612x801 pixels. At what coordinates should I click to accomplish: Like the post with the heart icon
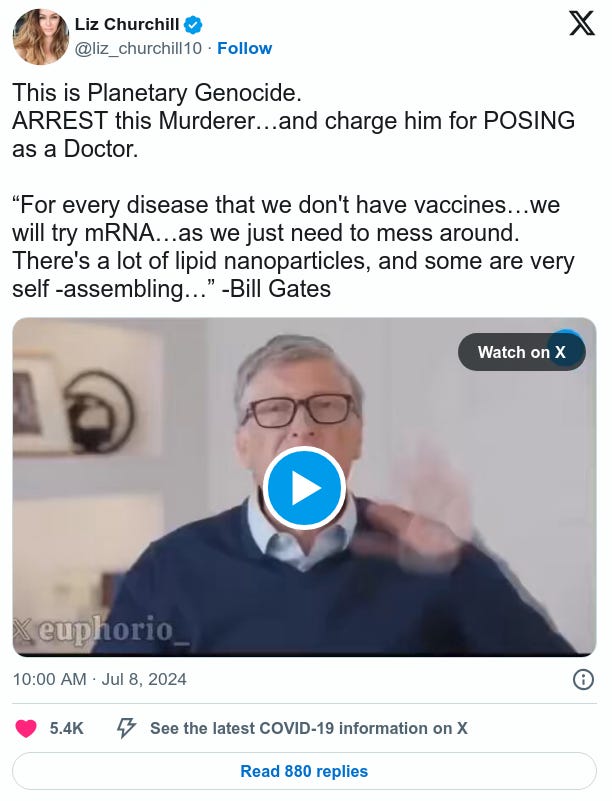click(x=26, y=728)
